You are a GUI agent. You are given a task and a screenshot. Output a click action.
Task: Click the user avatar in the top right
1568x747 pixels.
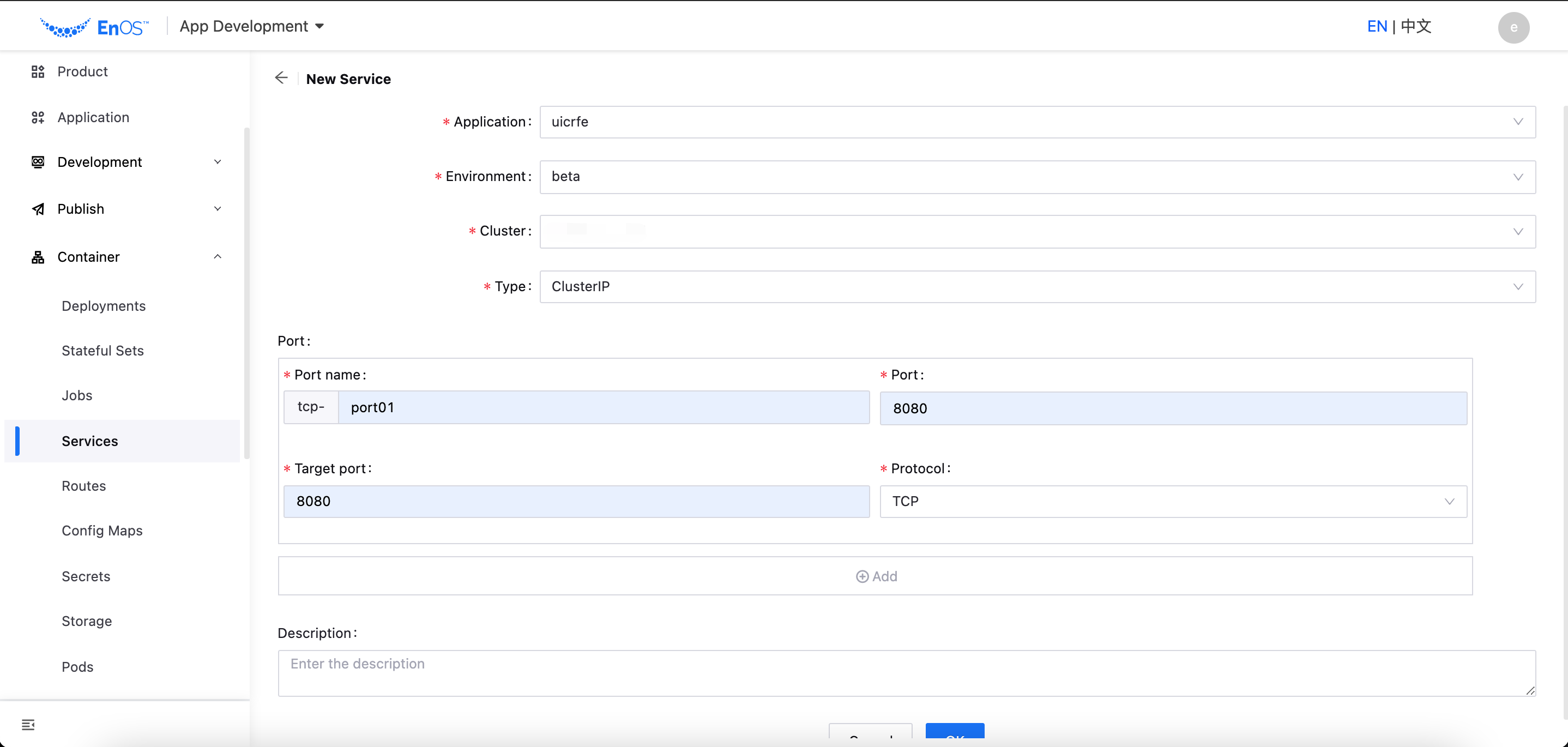click(x=1514, y=27)
